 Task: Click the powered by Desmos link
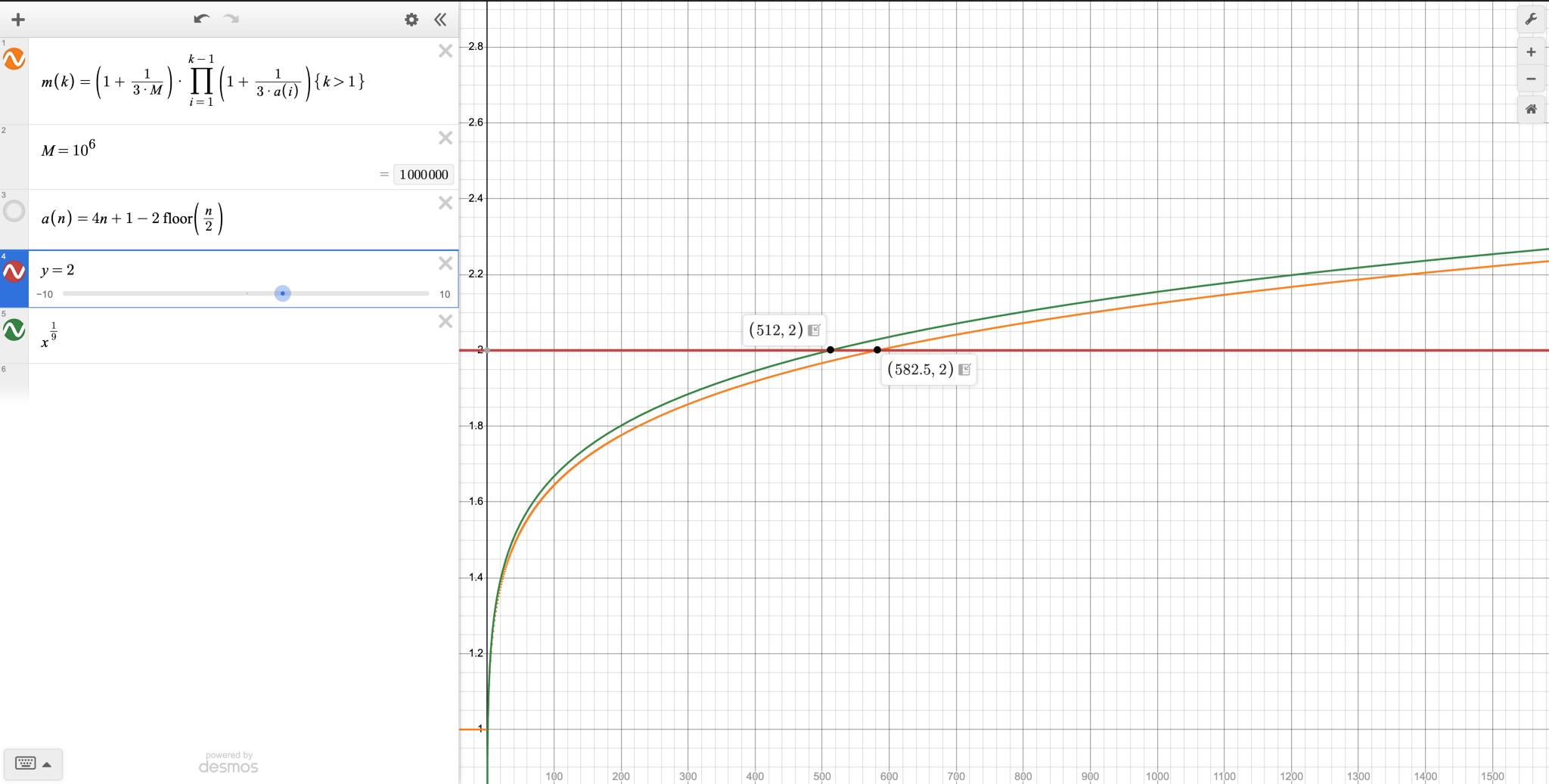[x=228, y=763]
